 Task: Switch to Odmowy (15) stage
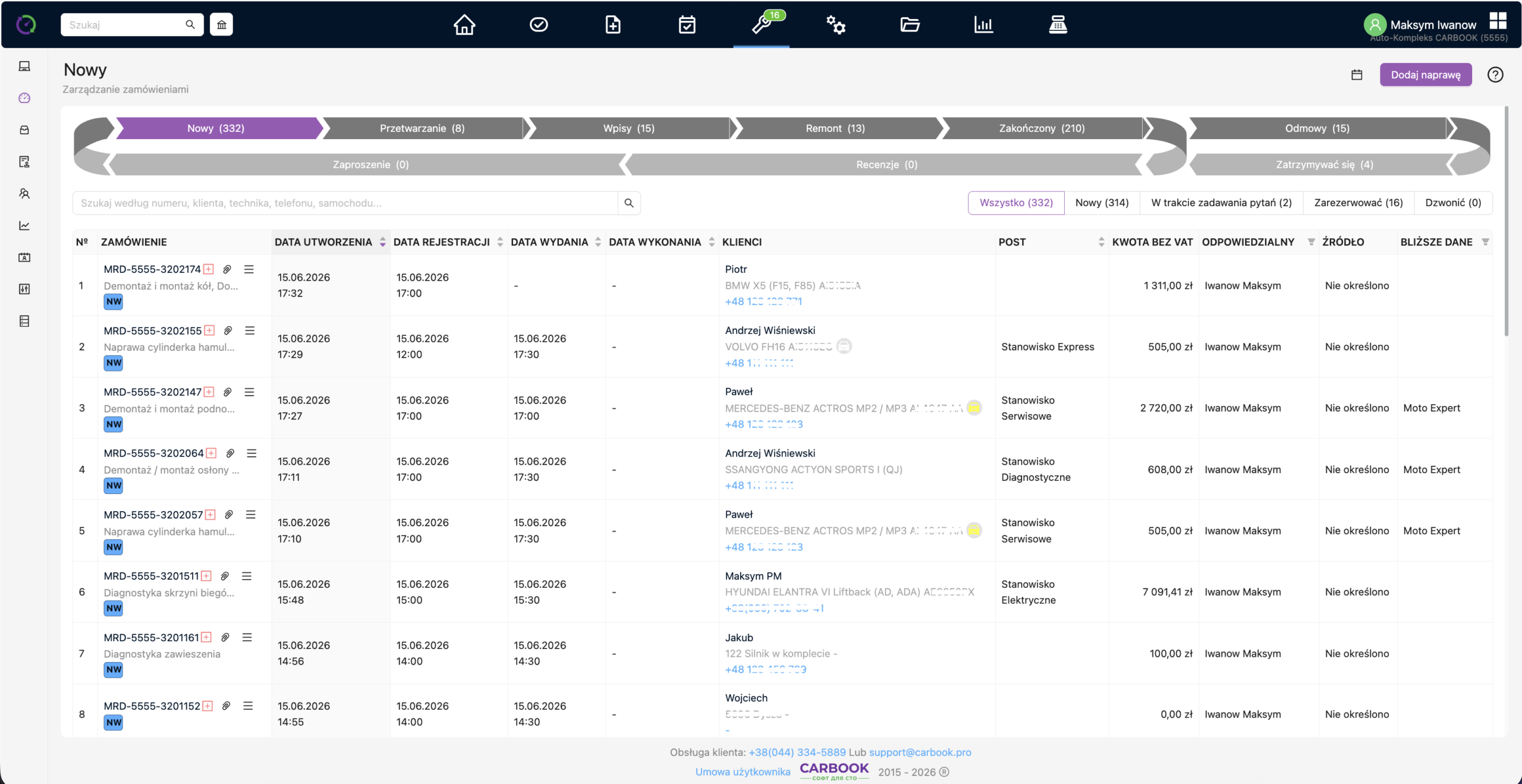click(x=1317, y=128)
